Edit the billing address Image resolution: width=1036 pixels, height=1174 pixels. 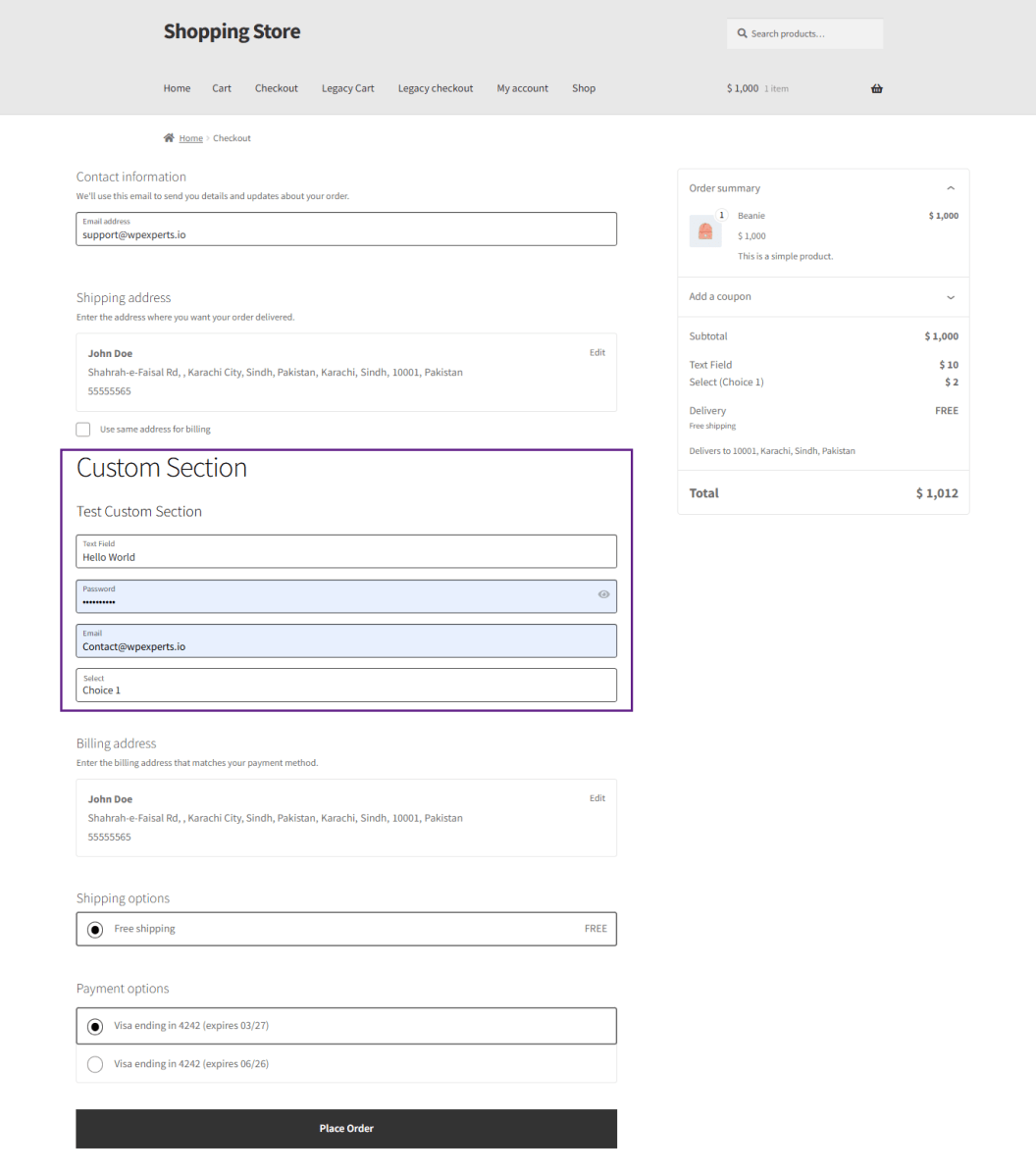point(596,798)
